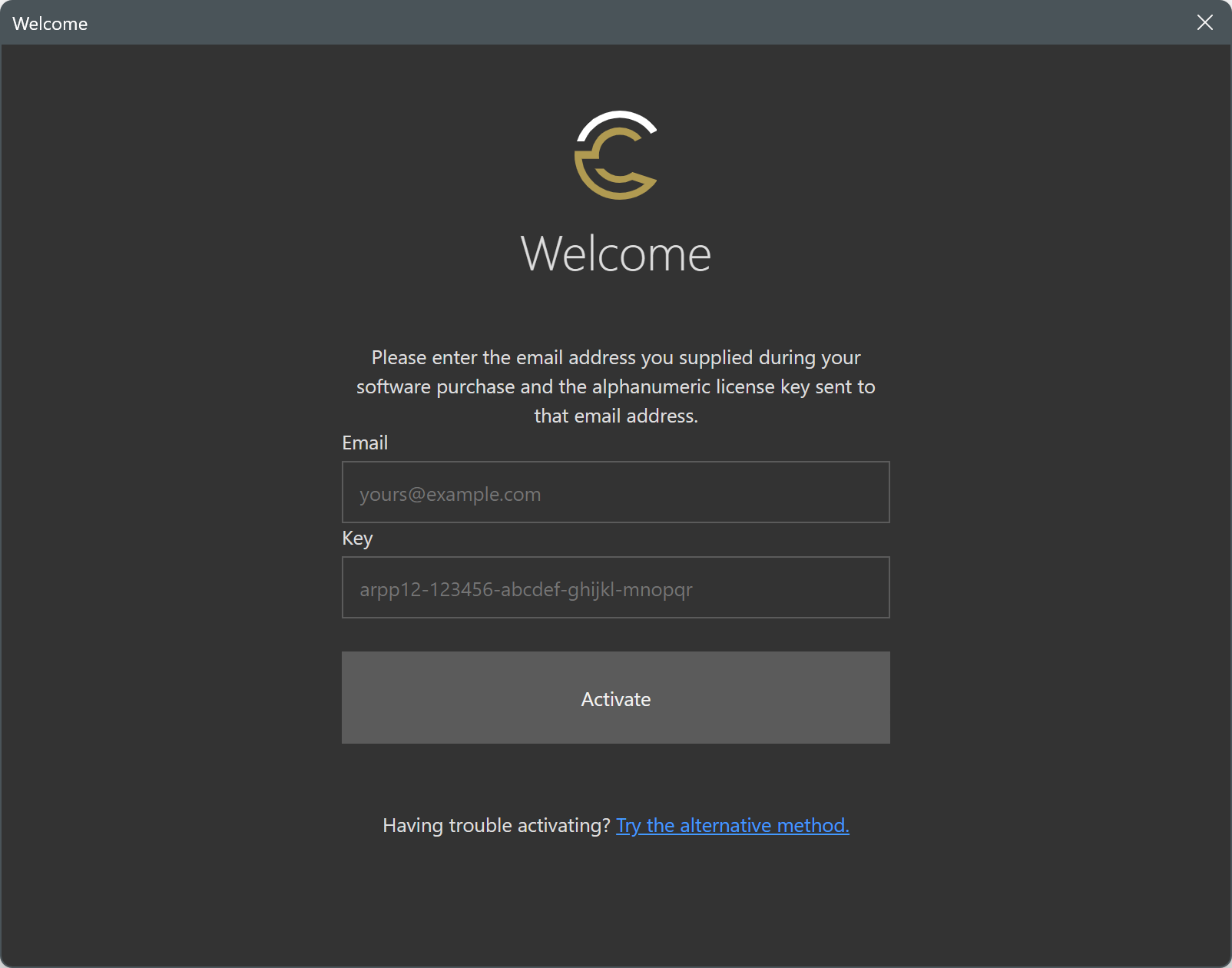The image size is (1232, 968).
Task: Click the Email field label
Action: (365, 443)
